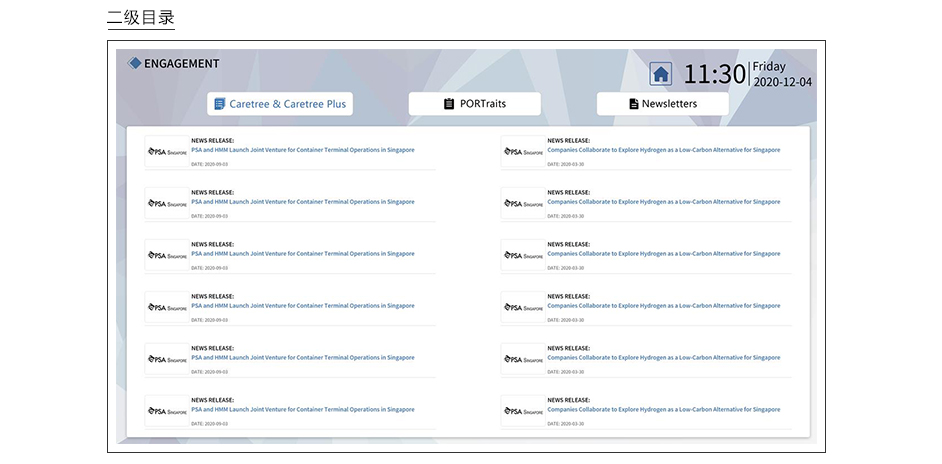This screenshot has width=942, height=464.
Task: Open the topmost Hydrogen Low-Carbon Alternative headline
Action: (x=663, y=150)
